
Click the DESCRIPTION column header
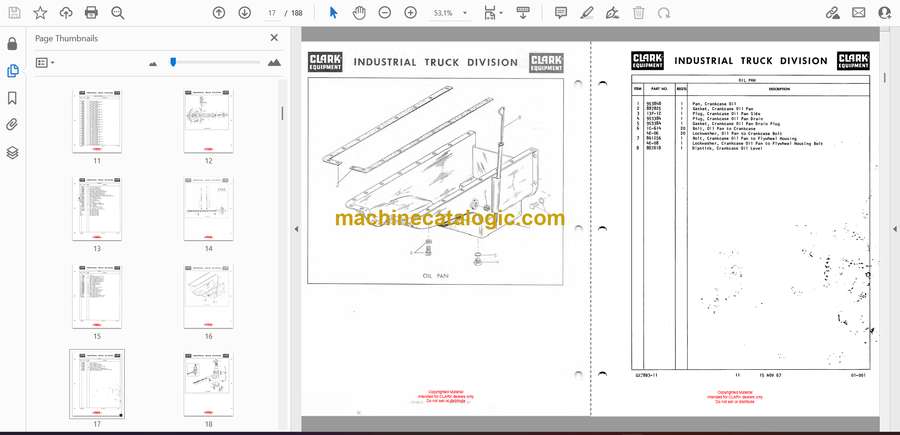[778, 89]
